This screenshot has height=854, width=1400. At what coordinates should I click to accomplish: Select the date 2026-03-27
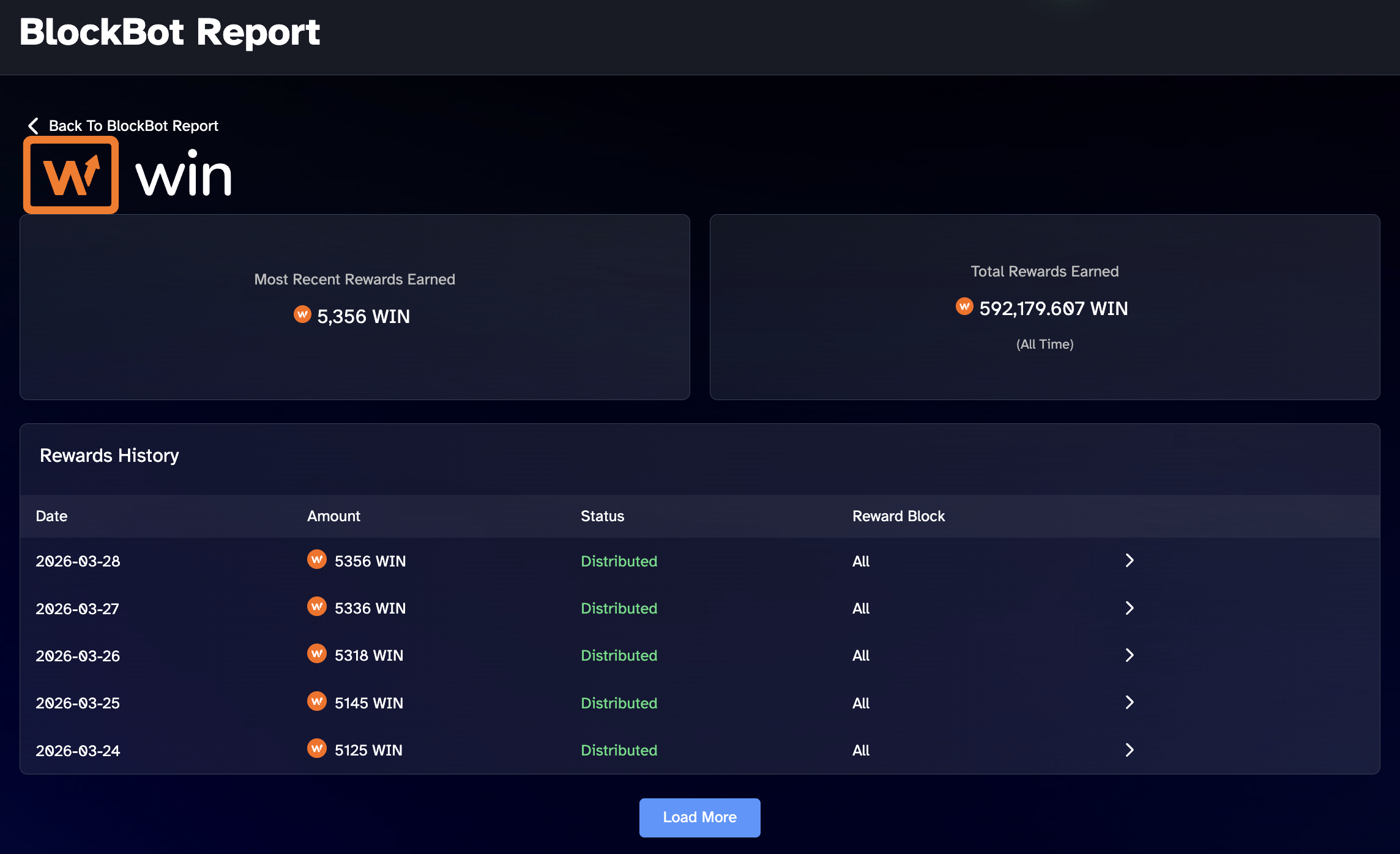[77, 609]
